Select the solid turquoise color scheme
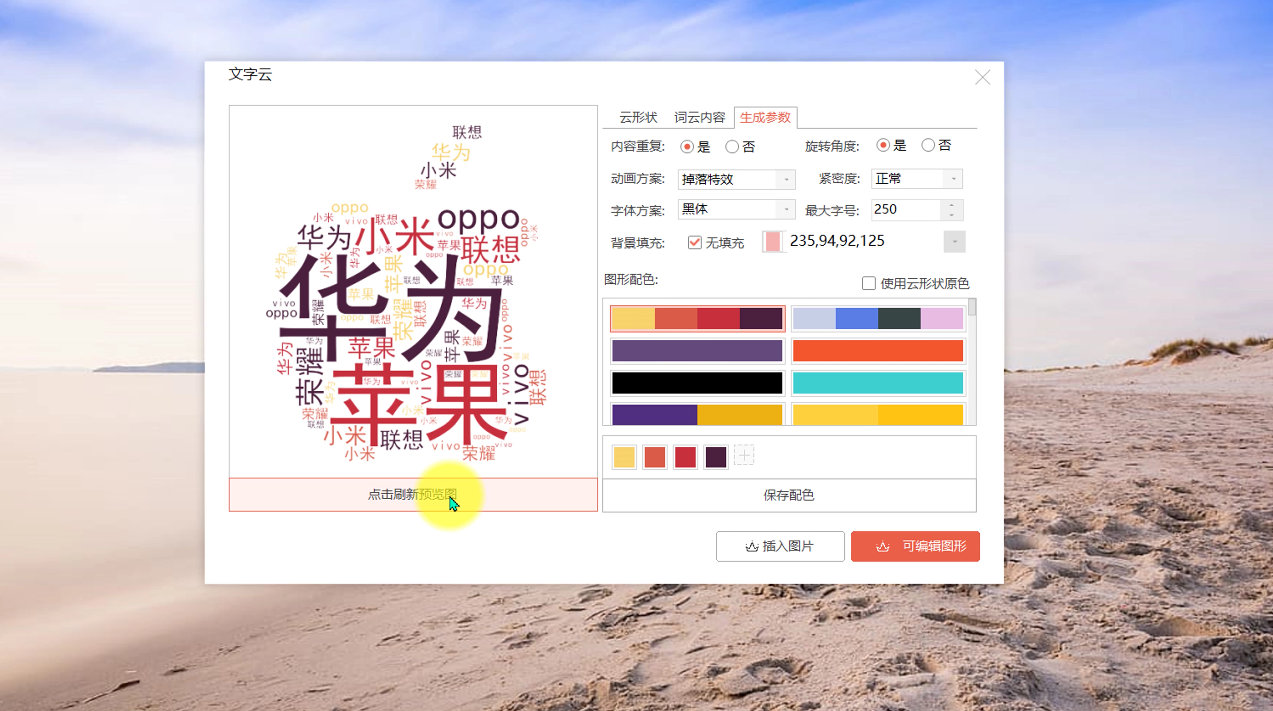1273x711 pixels. click(878, 383)
